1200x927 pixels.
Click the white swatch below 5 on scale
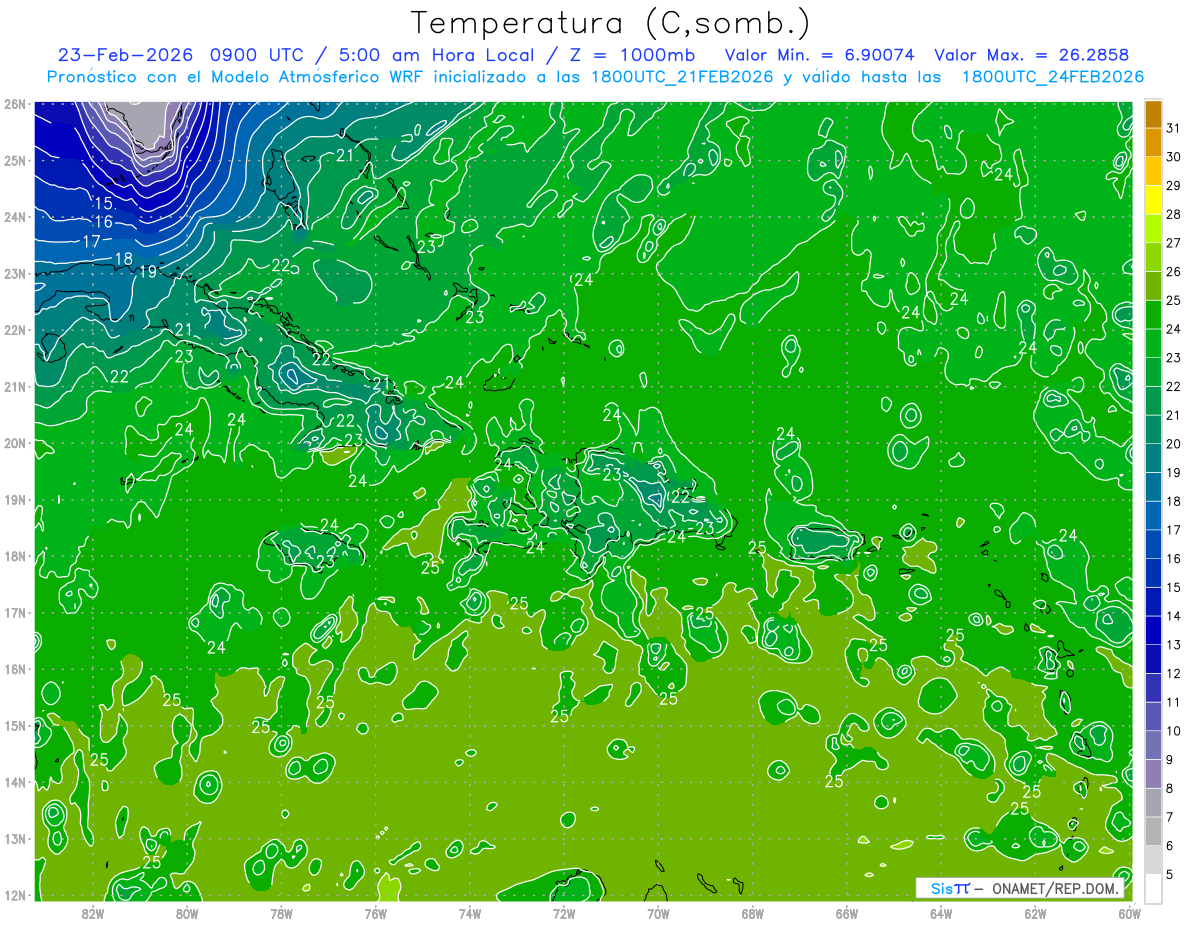click(x=1152, y=889)
